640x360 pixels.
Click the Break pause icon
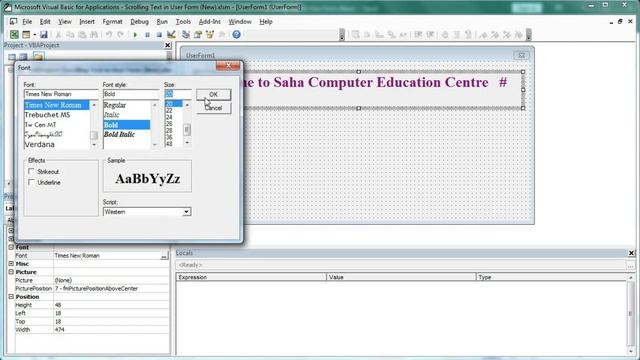147,35
